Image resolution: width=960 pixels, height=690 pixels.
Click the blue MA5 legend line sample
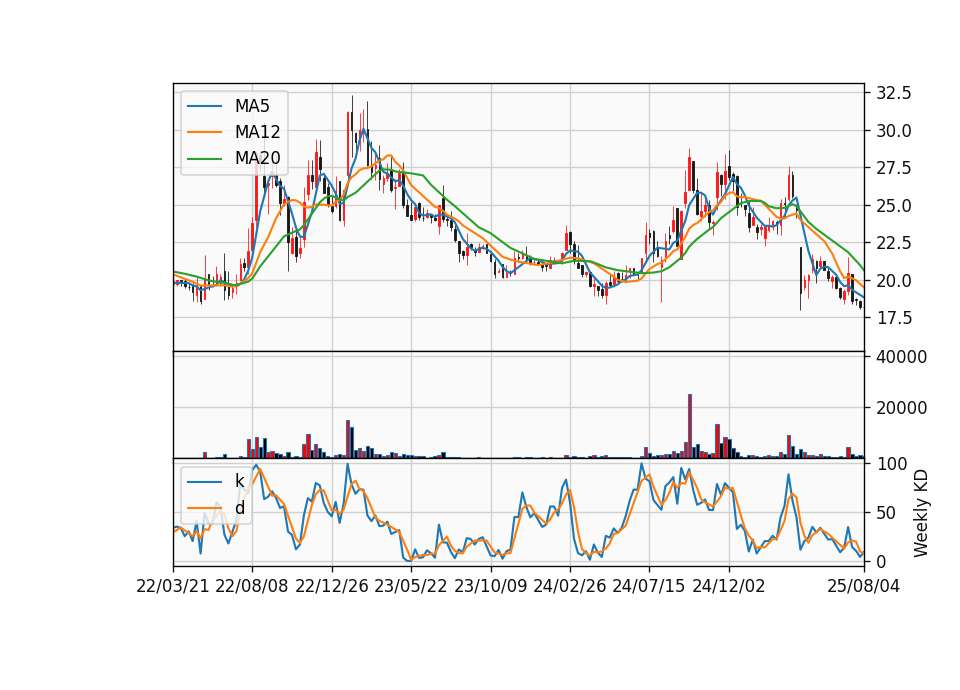click(x=204, y=106)
